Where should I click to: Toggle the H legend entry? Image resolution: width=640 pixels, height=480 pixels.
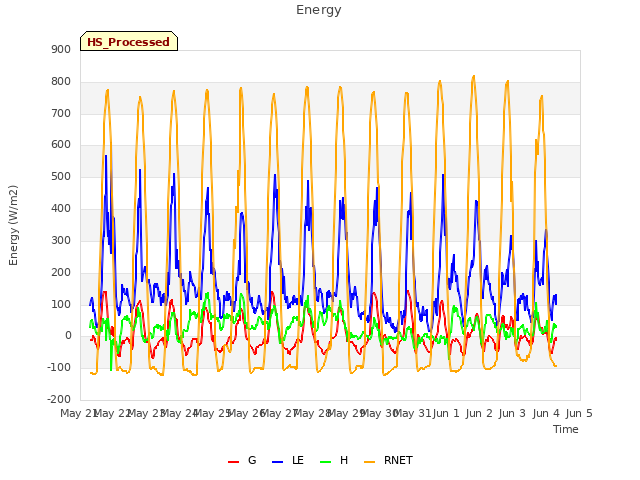tap(334, 460)
